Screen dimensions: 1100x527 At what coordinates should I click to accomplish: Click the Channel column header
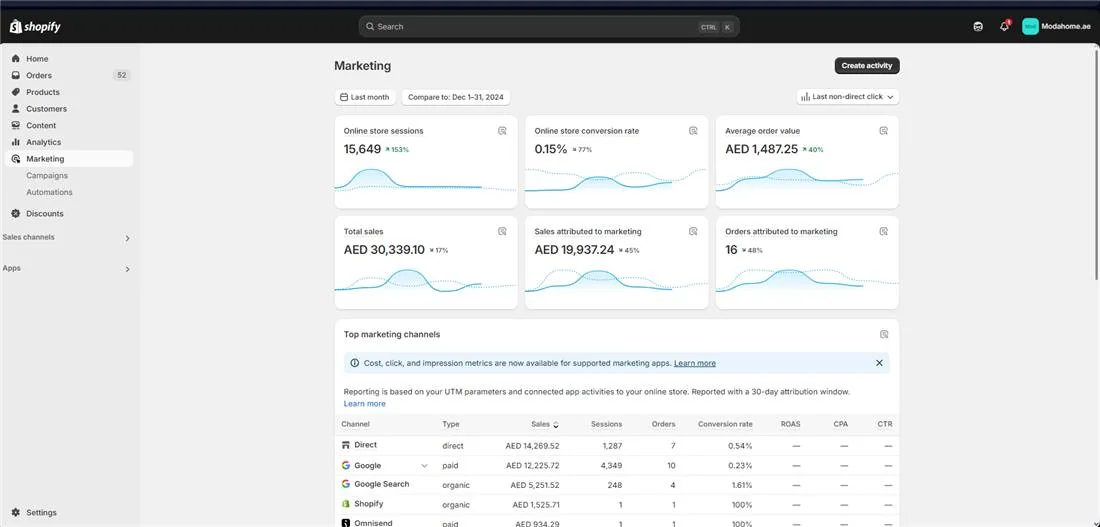(x=355, y=425)
